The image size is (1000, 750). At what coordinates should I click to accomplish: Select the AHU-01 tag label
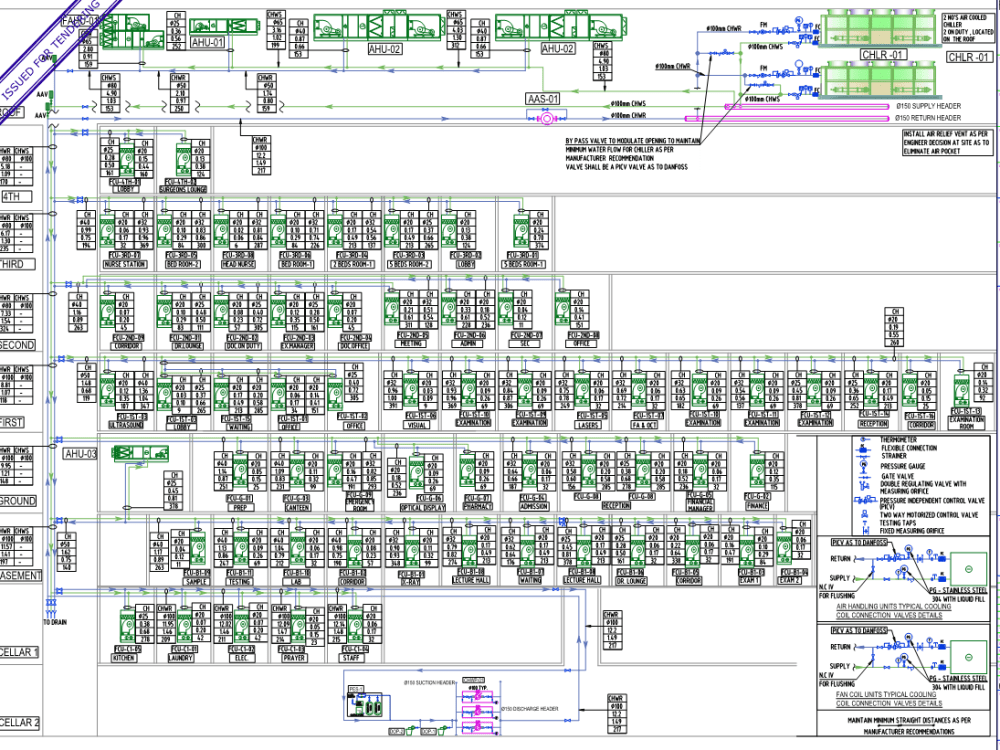tap(208, 43)
